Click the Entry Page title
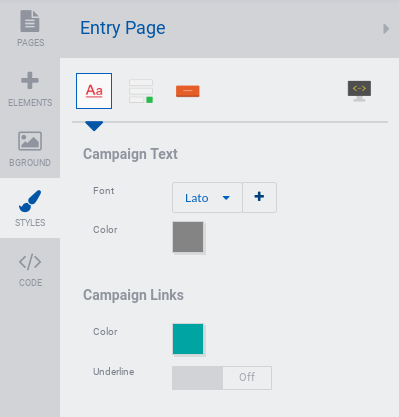The height and width of the screenshot is (417, 399). point(123,28)
